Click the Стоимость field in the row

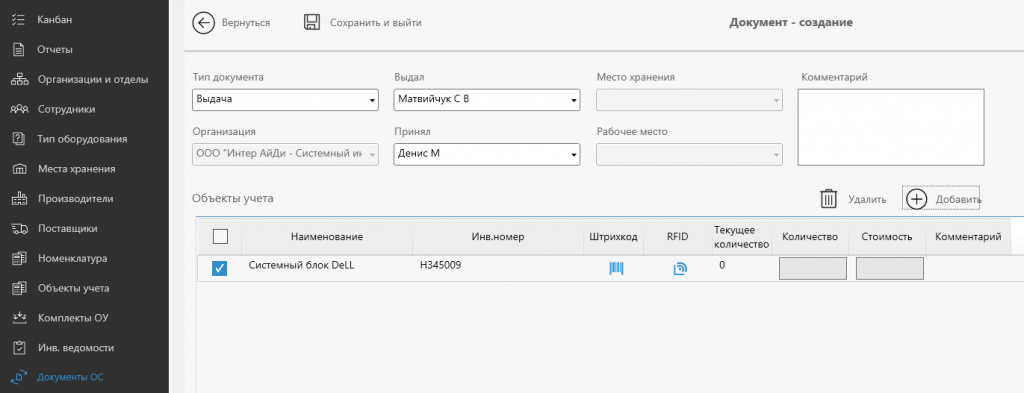(x=889, y=268)
